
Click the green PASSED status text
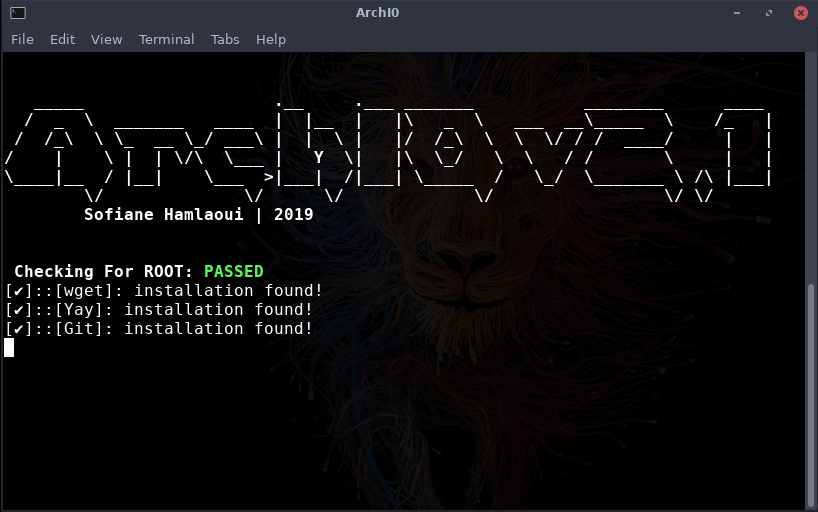point(234,271)
